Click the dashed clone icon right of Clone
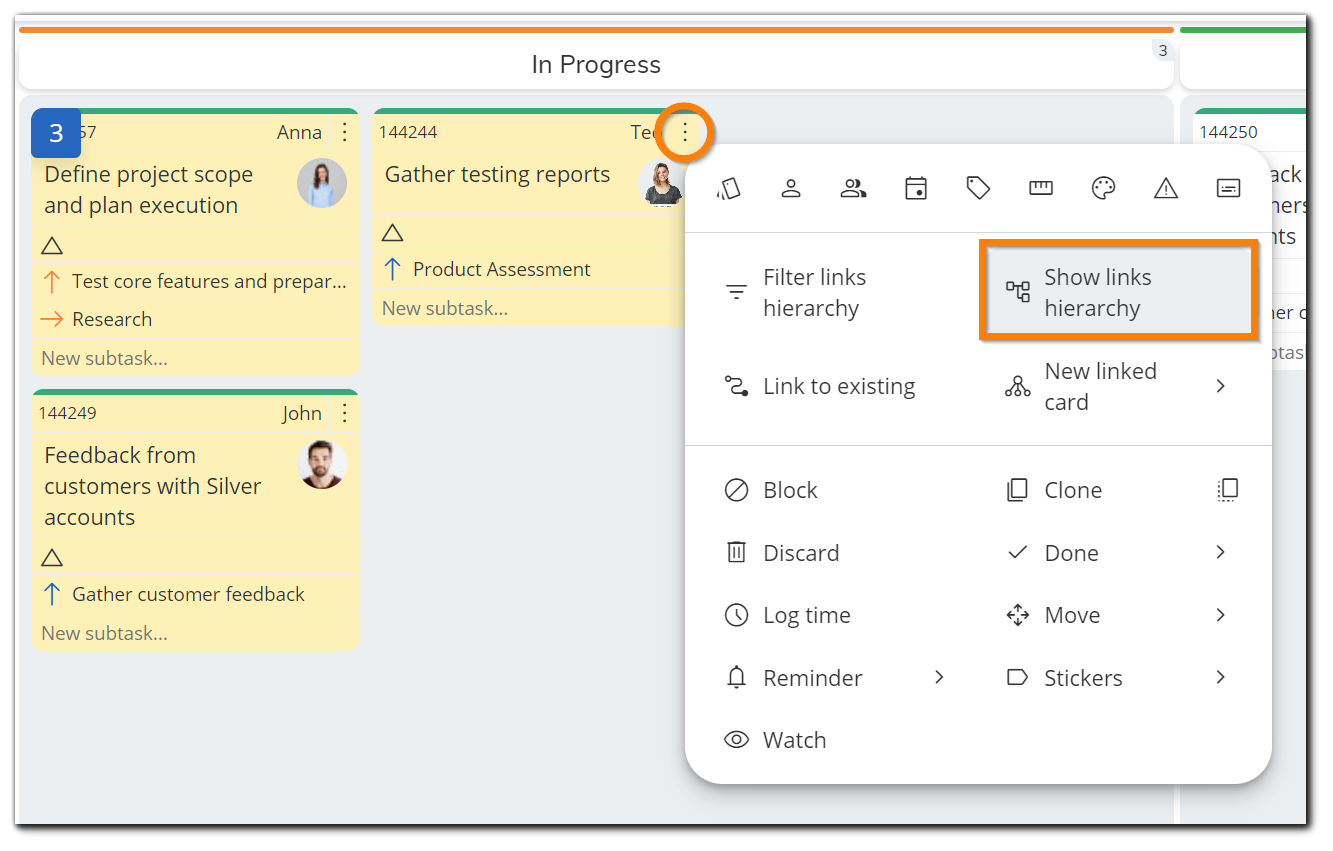 click(x=1228, y=490)
